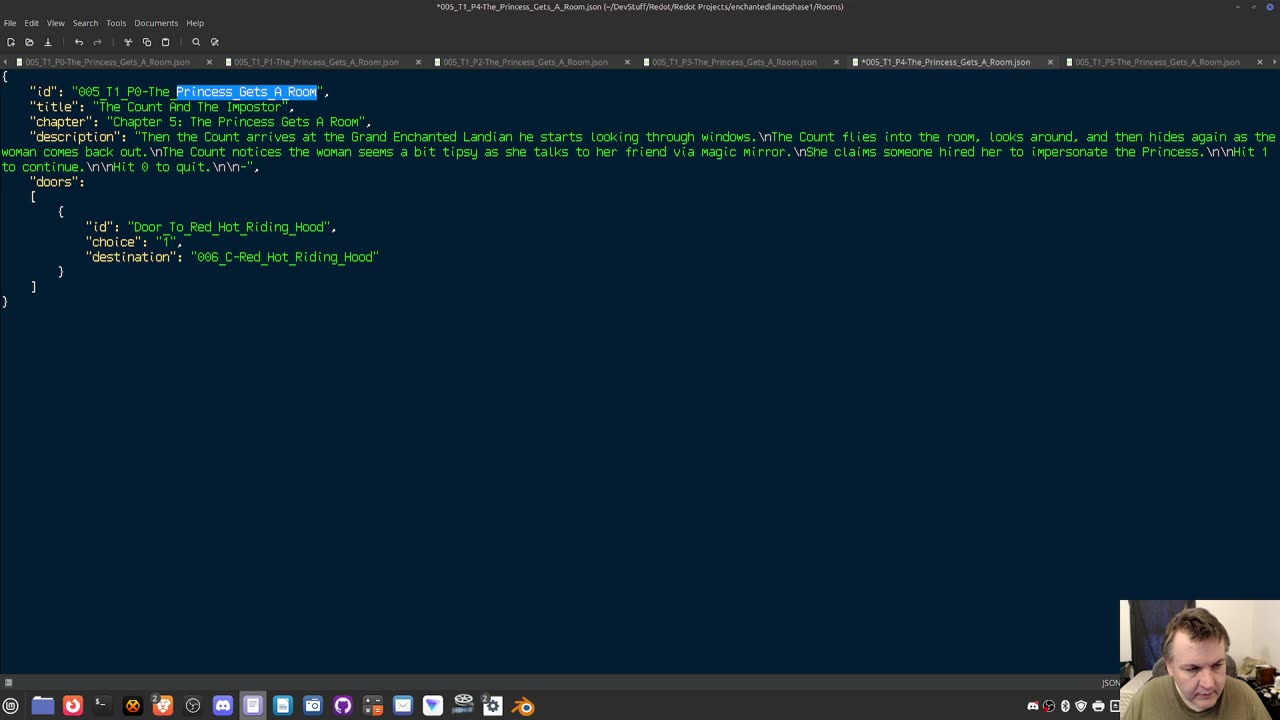Viewport: 1280px width, 720px height.
Task: Launch Blender from the taskbar
Action: [523, 706]
